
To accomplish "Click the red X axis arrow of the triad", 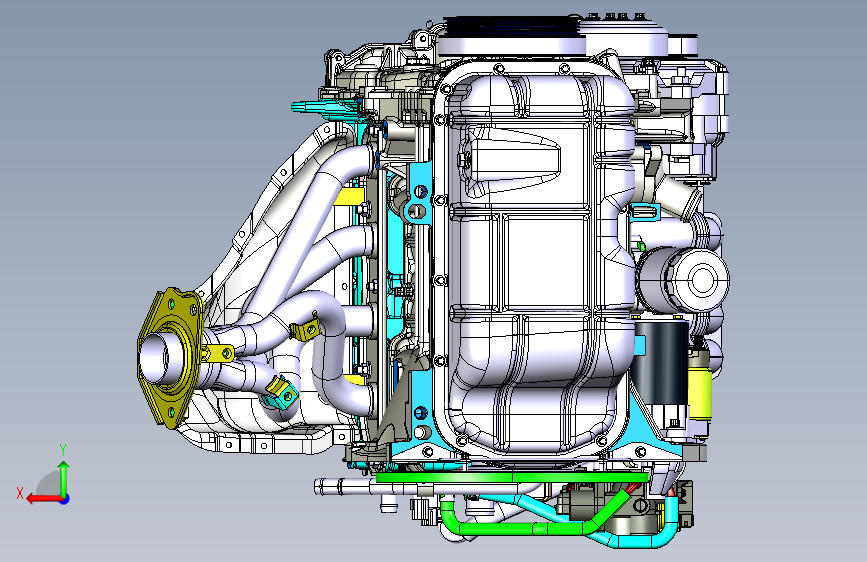I will click(43, 498).
